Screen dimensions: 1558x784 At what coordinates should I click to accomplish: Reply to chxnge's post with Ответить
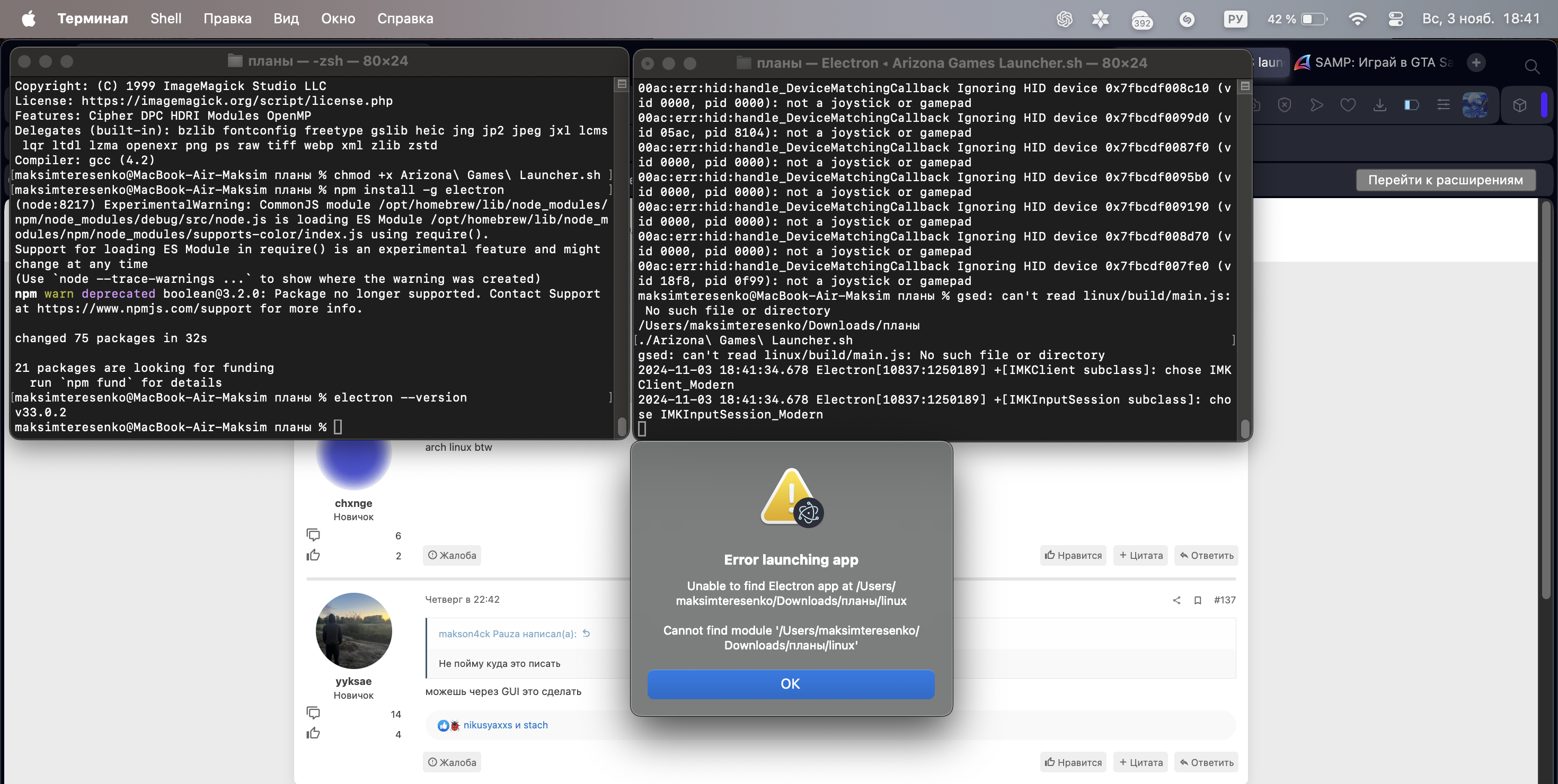coord(1207,555)
